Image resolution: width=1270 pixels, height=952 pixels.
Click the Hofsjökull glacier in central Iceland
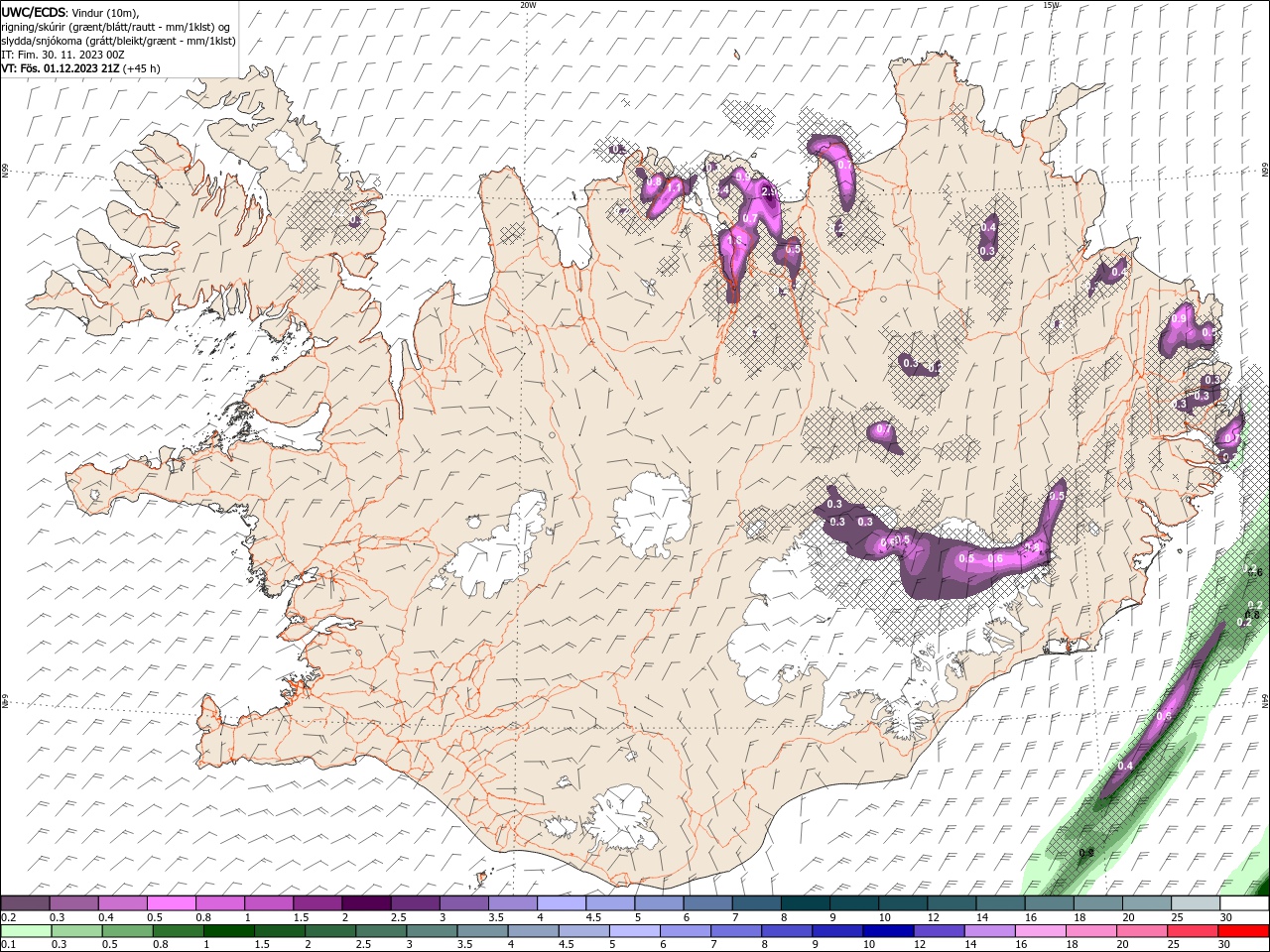pos(652,513)
